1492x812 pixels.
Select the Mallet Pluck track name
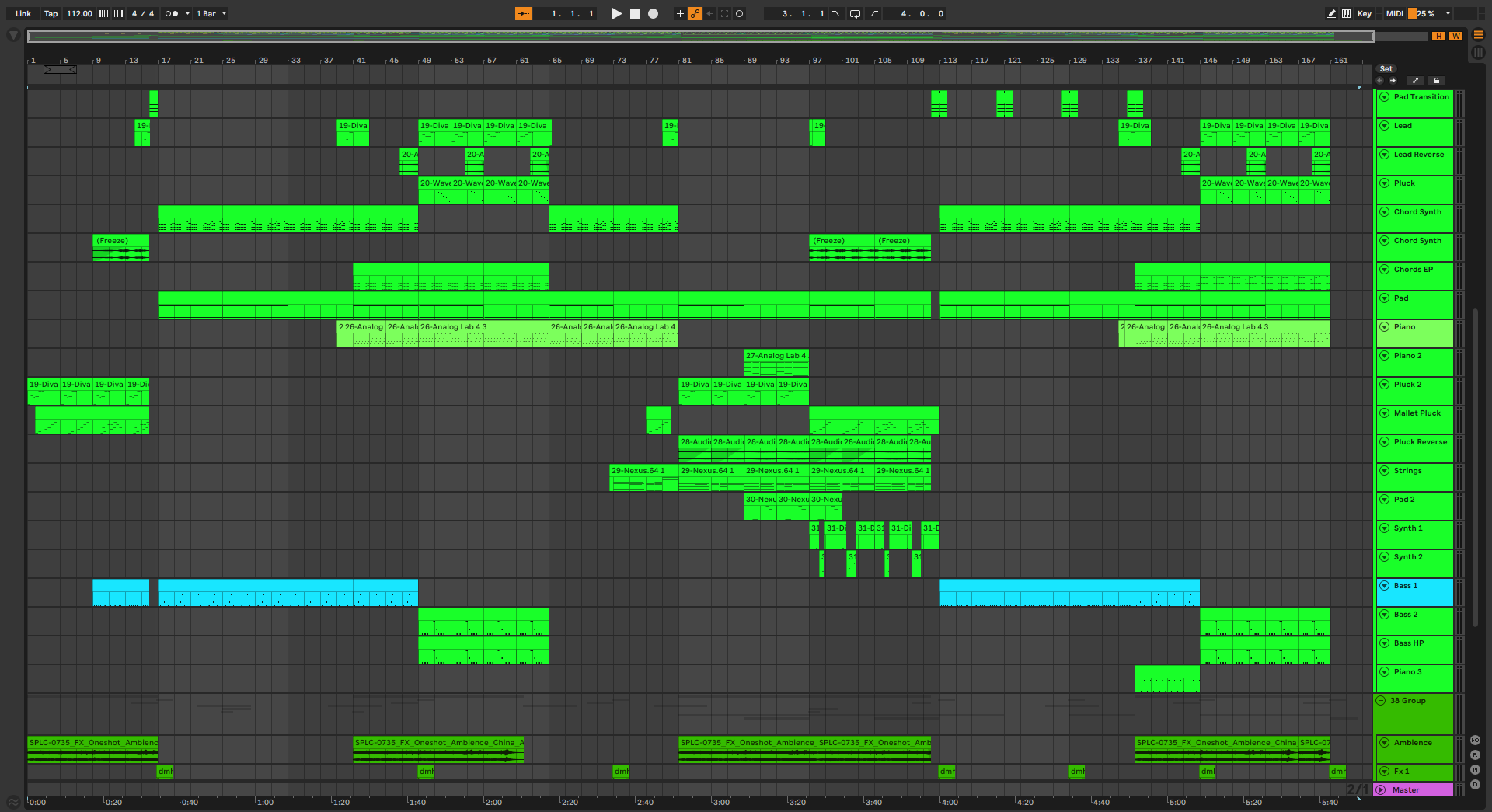click(1417, 413)
